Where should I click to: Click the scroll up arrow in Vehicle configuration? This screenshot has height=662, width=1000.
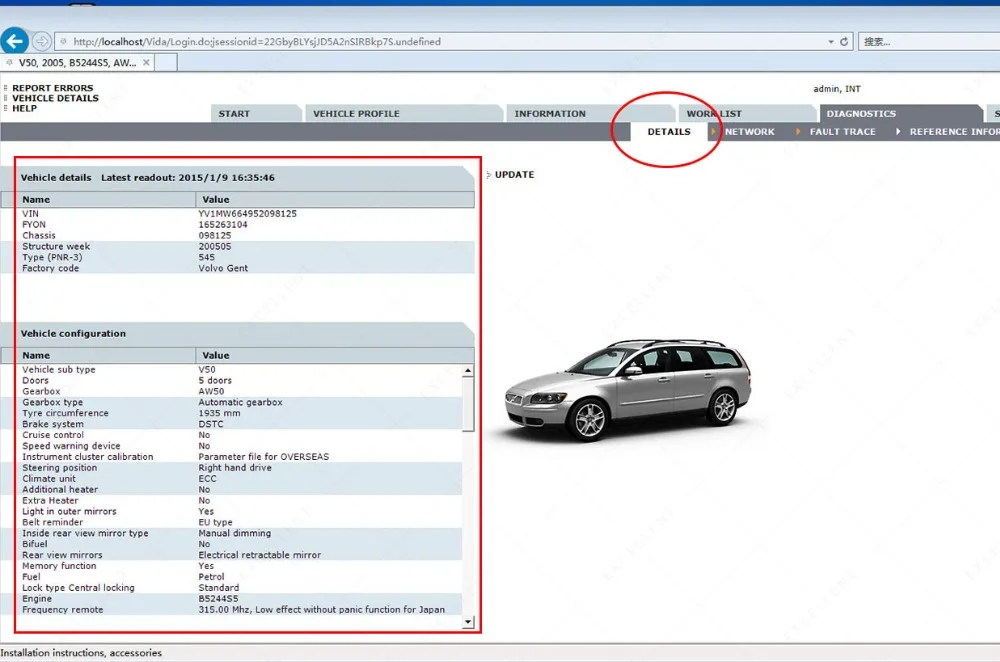coord(468,371)
